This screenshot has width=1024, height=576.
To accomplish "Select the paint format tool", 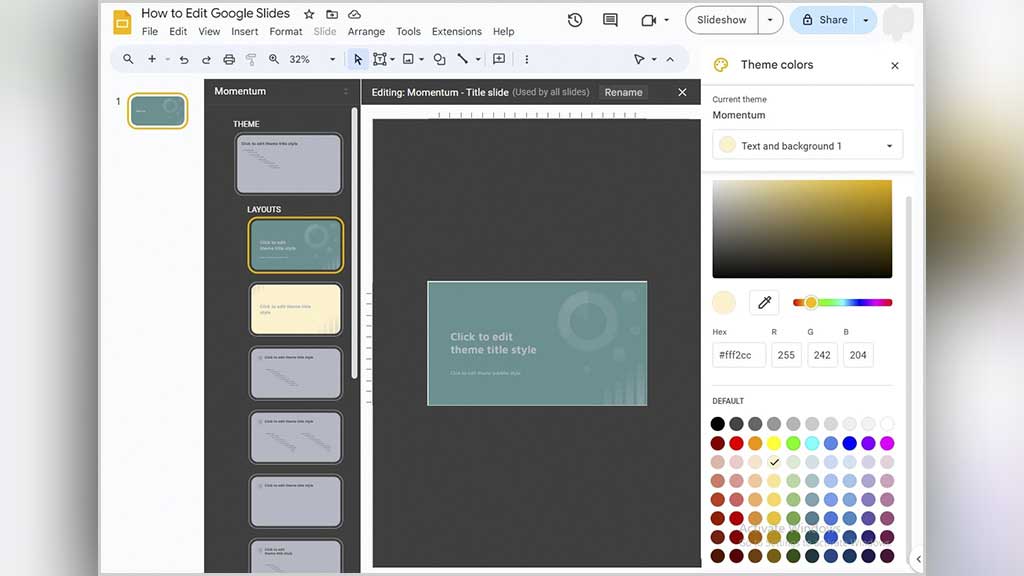I will click(251, 60).
